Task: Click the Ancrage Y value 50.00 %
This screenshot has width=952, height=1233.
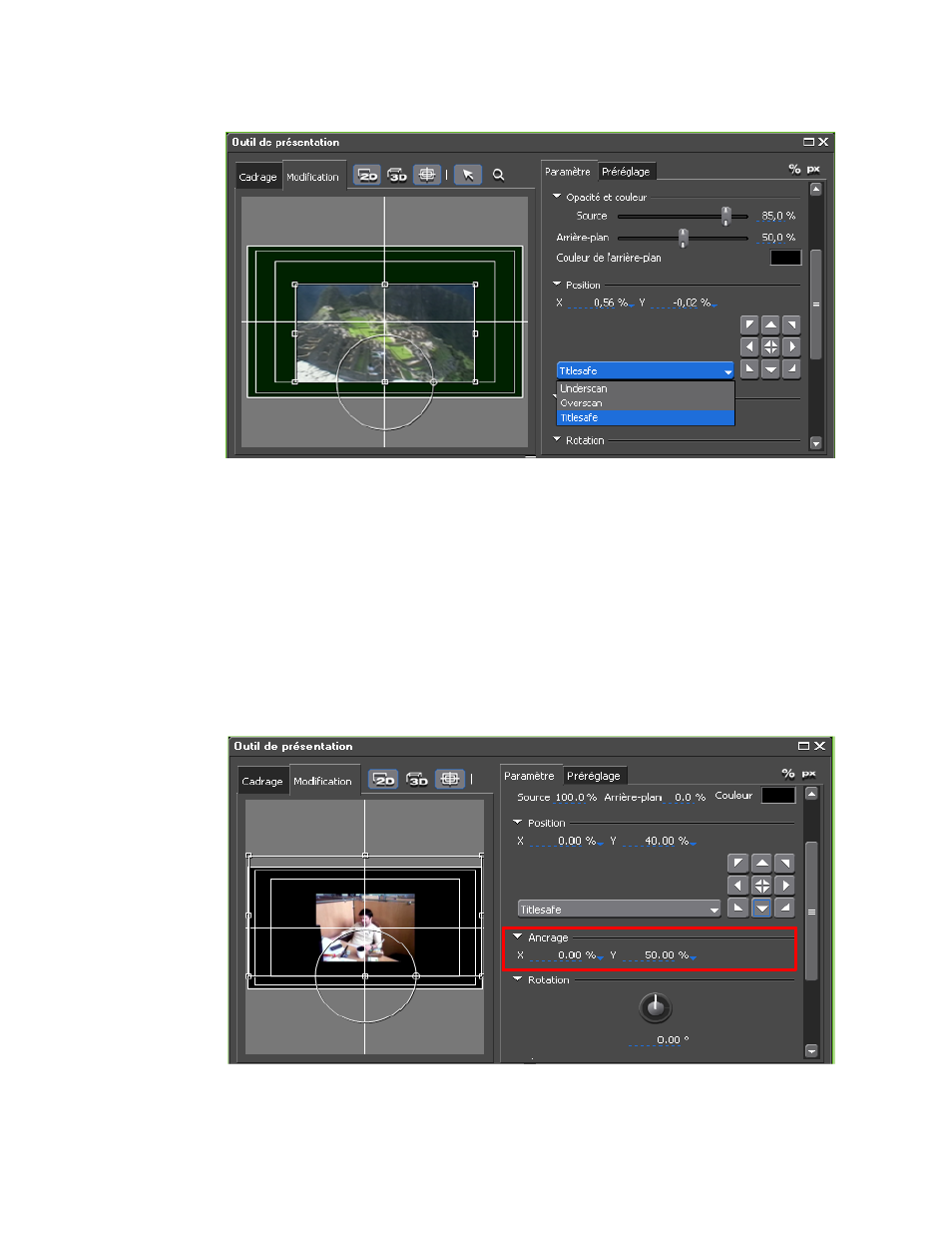Action: 666,955
